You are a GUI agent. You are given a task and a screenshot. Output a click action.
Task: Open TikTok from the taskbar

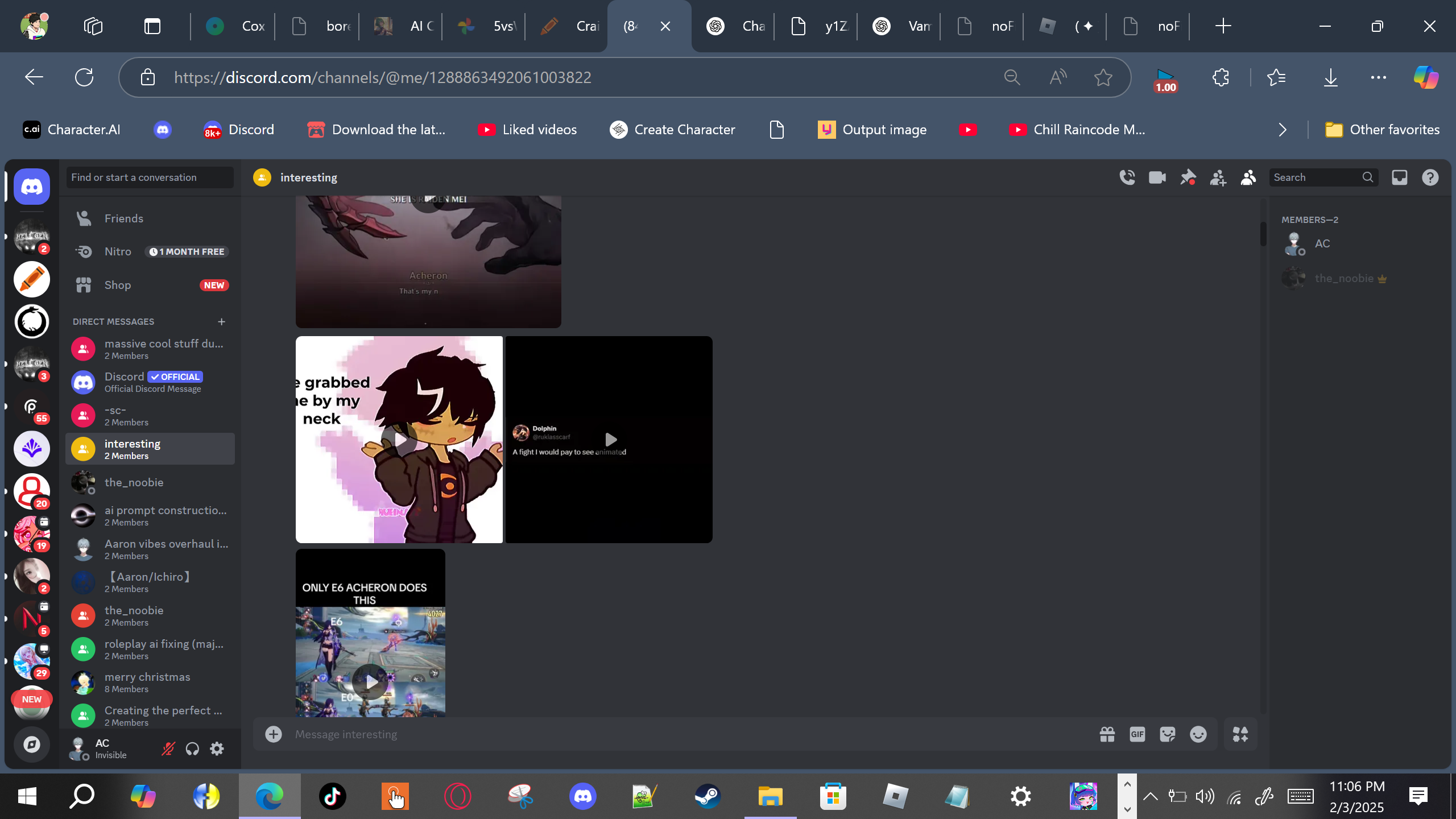tap(333, 796)
